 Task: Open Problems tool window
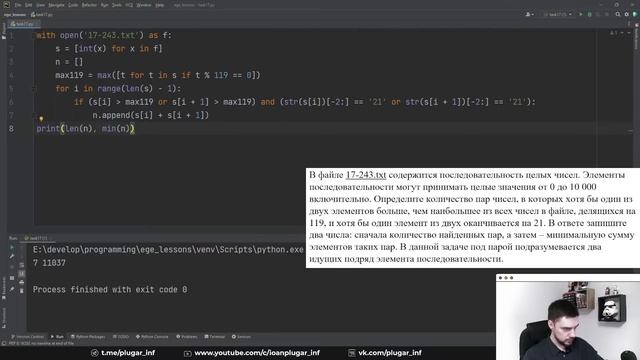click(x=187, y=337)
